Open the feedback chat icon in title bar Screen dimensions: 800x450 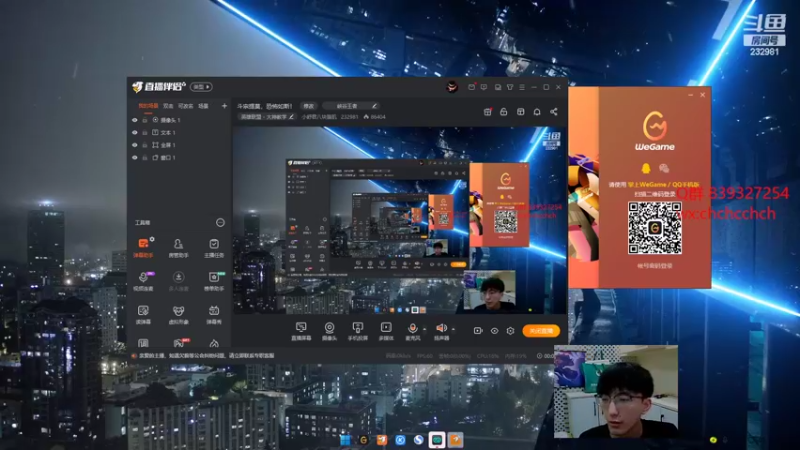(x=484, y=87)
